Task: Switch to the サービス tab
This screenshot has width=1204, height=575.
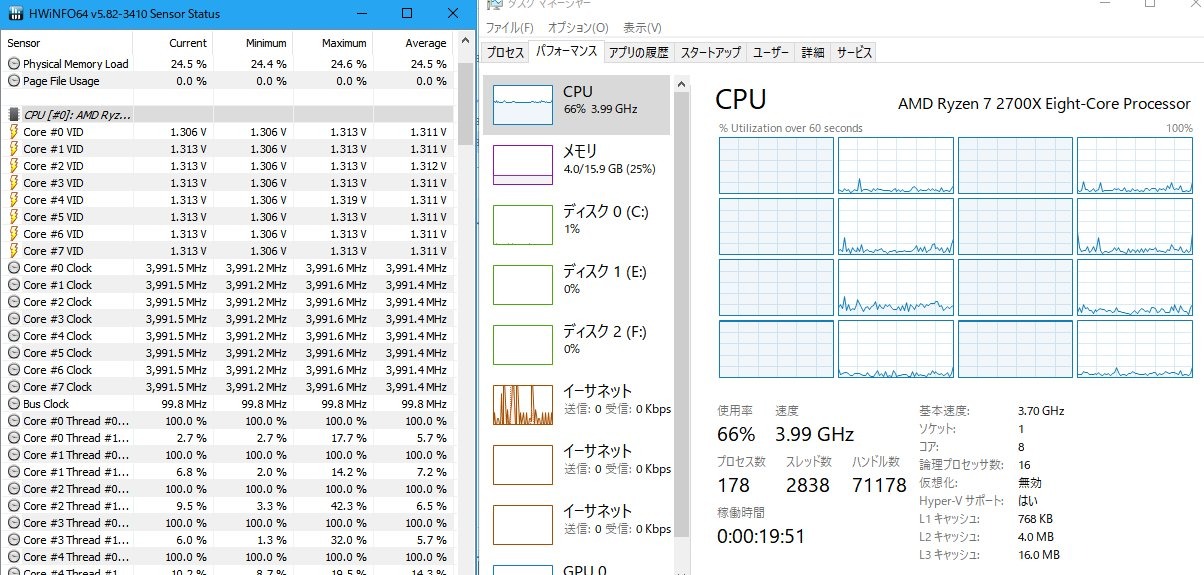Action: pos(854,53)
